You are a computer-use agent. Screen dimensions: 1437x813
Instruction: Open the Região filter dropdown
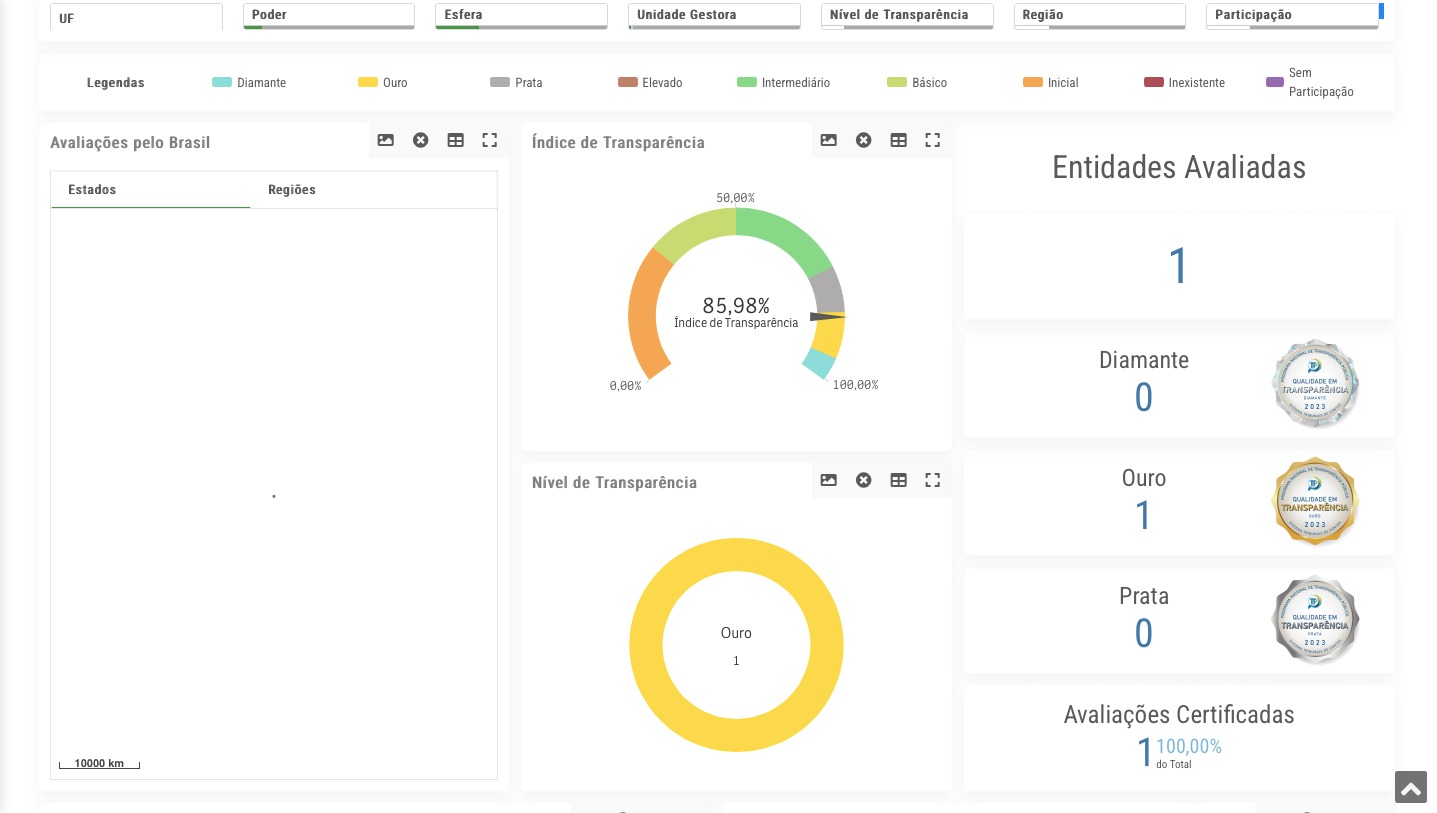tap(1098, 15)
